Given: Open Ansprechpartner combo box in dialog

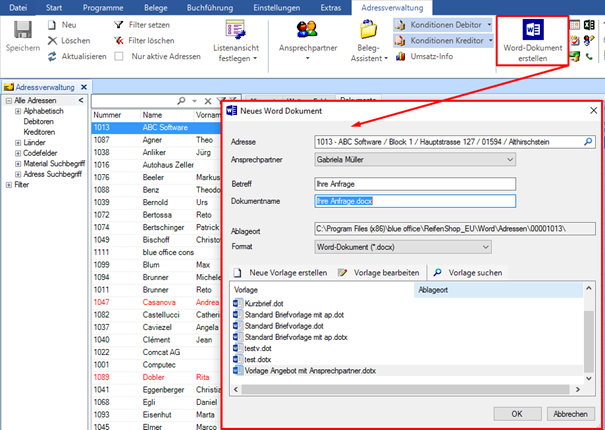Looking at the screenshot, I should point(415,159).
